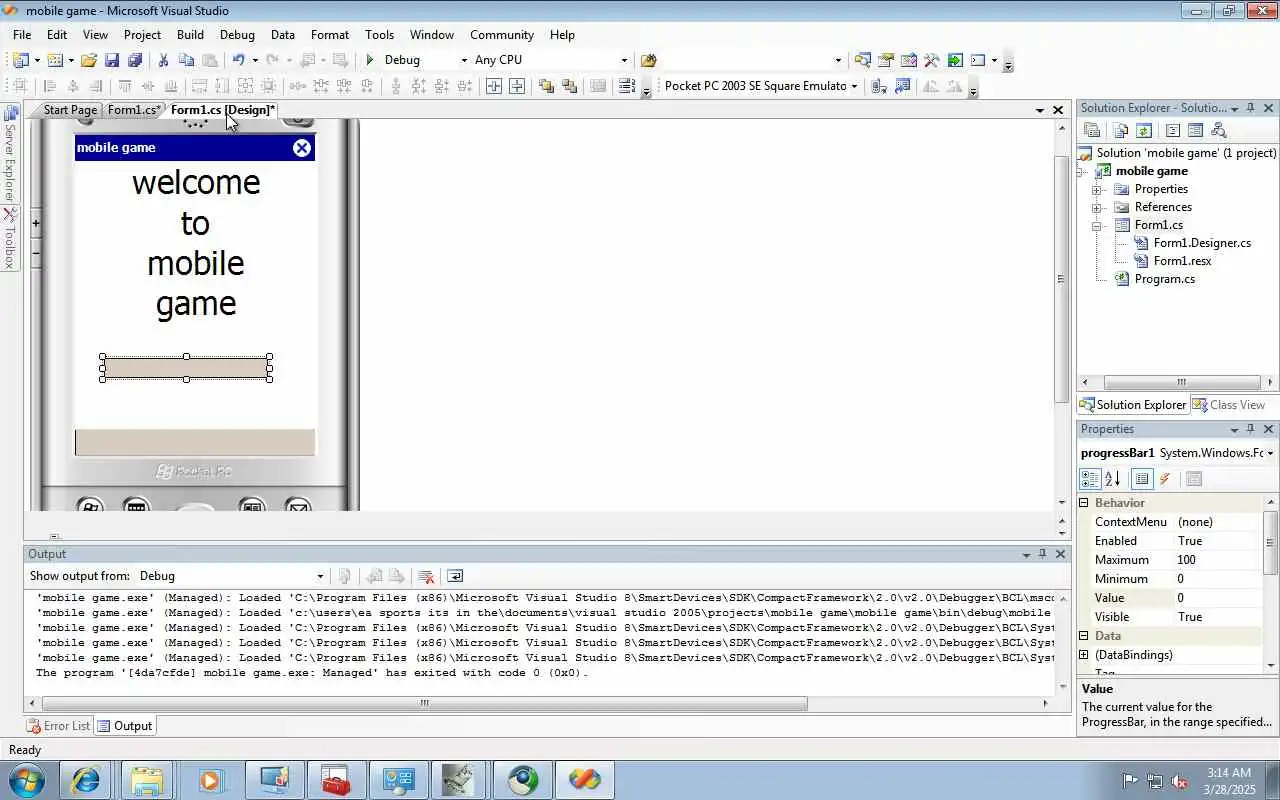
Task: Open the Debug configuration dropdown
Action: click(463, 60)
